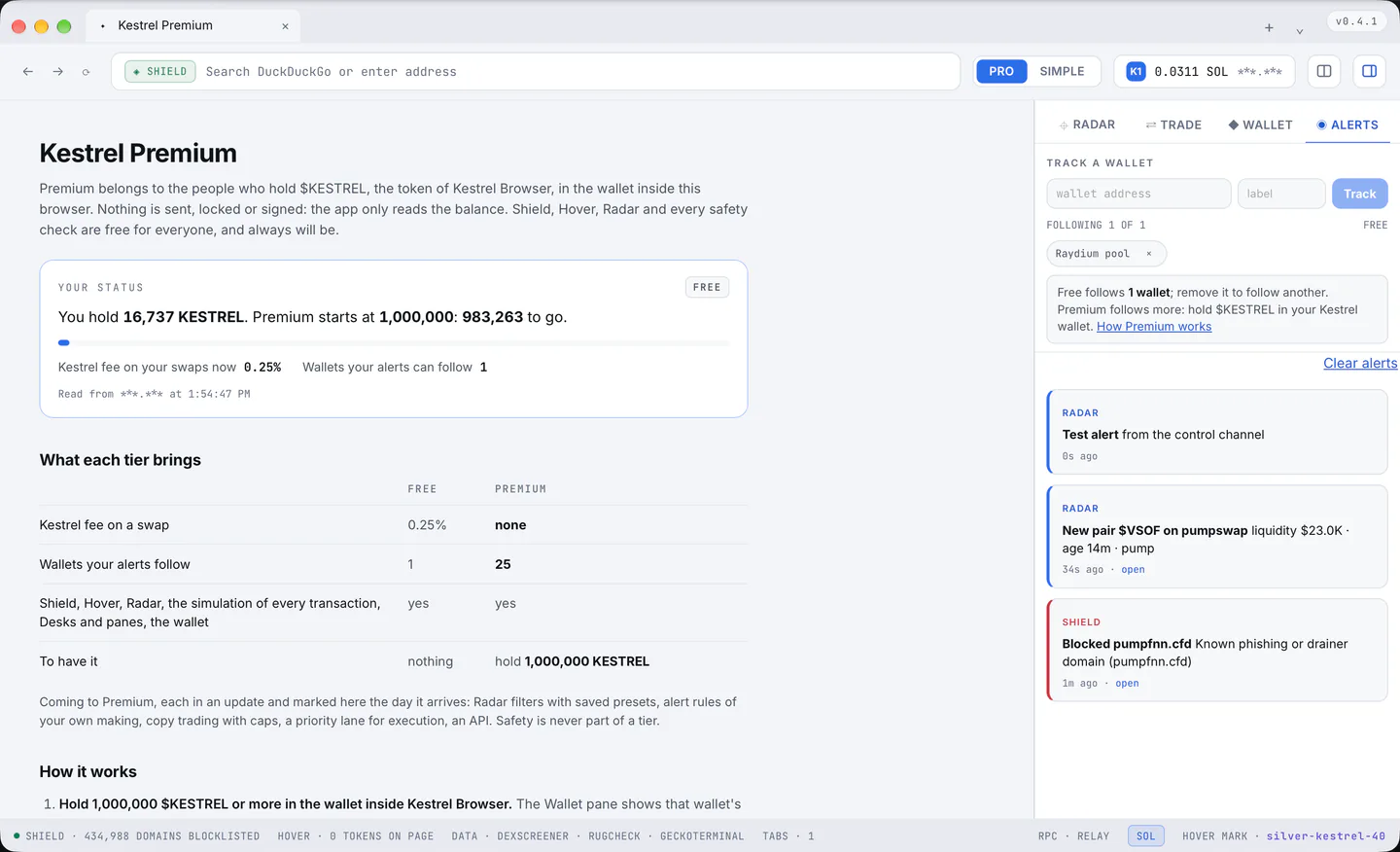Click SHIELD domains blocklisted status entry

(x=137, y=836)
